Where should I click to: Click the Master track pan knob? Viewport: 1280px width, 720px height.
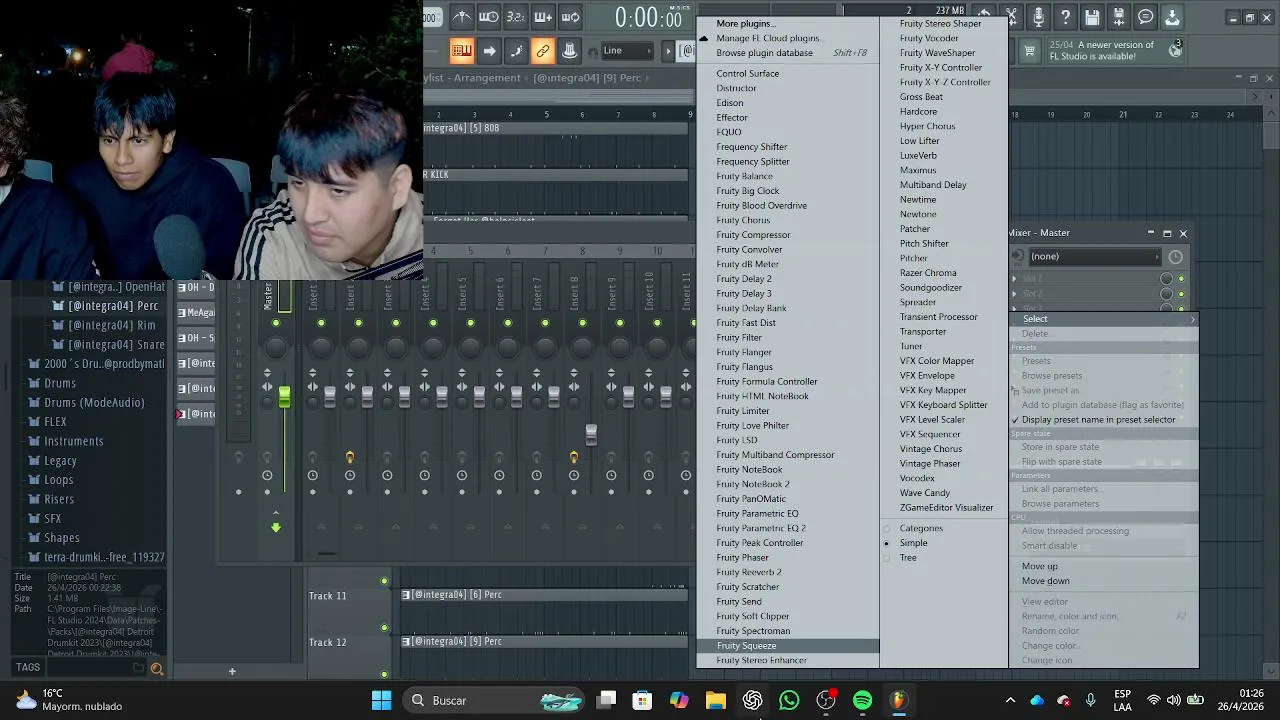point(276,347)
